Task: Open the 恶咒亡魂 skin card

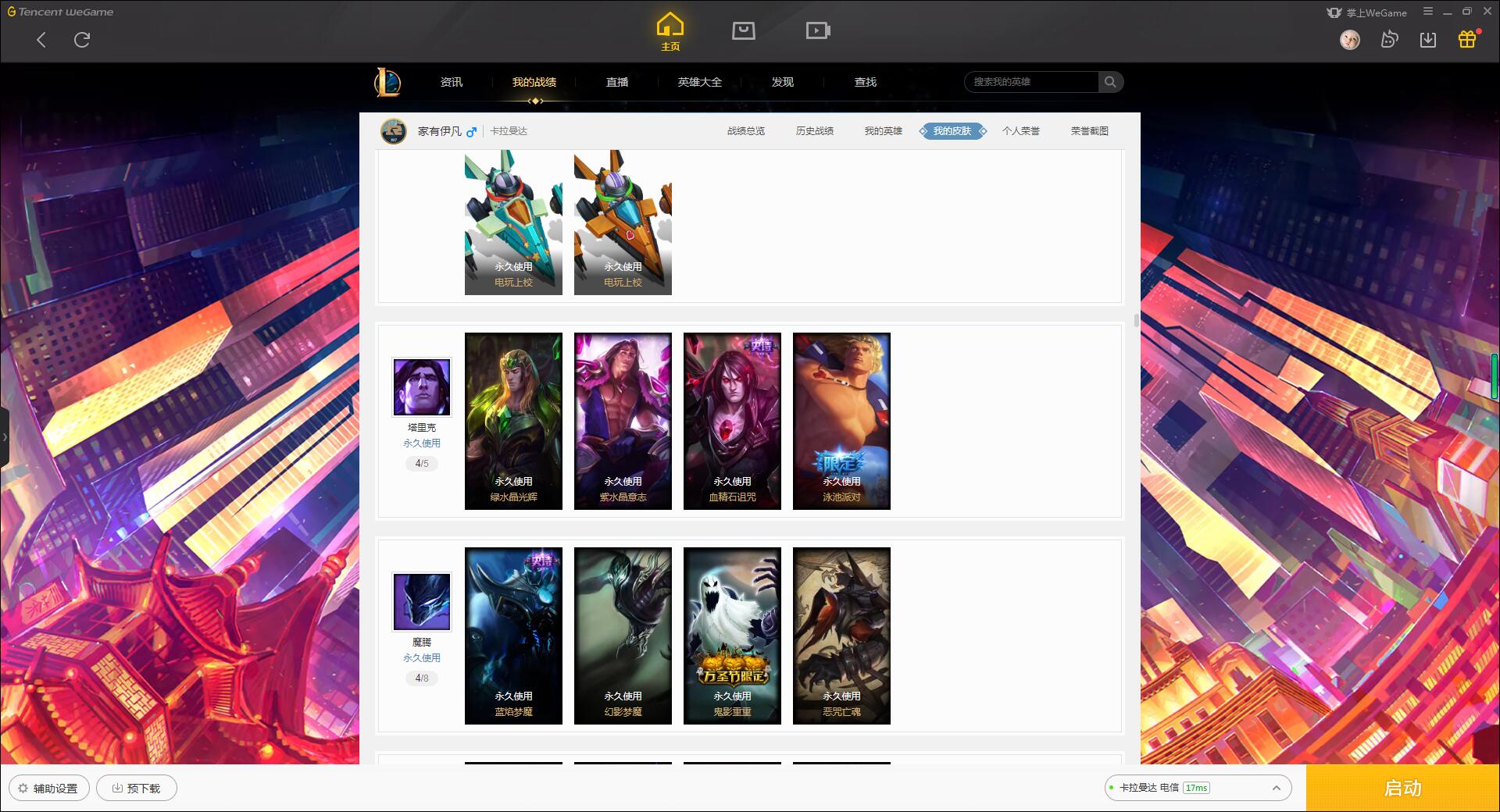Action: click(841, 636)
